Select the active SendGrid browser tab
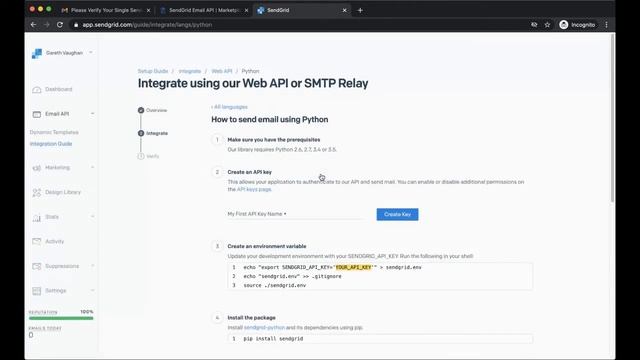Screen dimensions: 640x360 [x=302, y=10]
